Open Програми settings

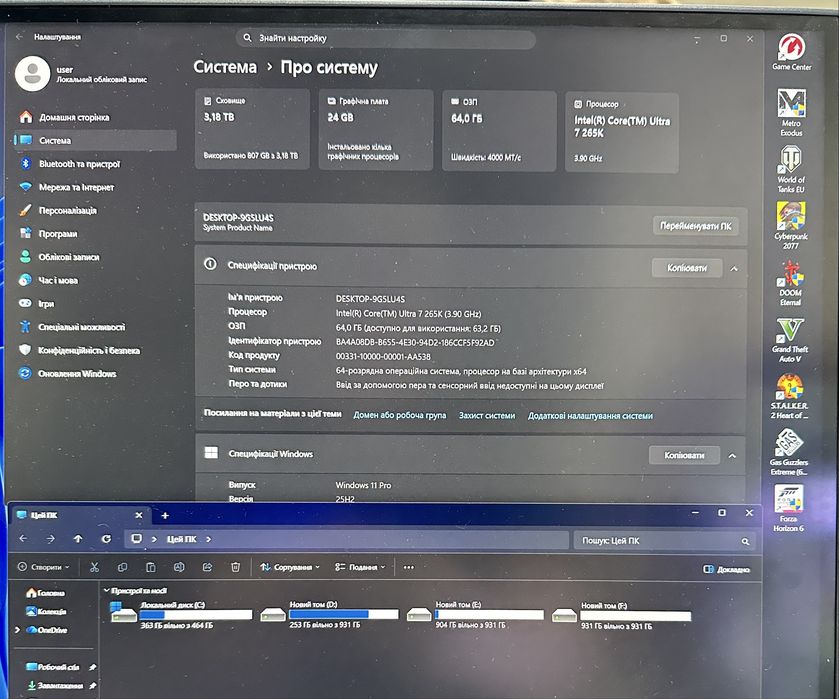(95, 234)
